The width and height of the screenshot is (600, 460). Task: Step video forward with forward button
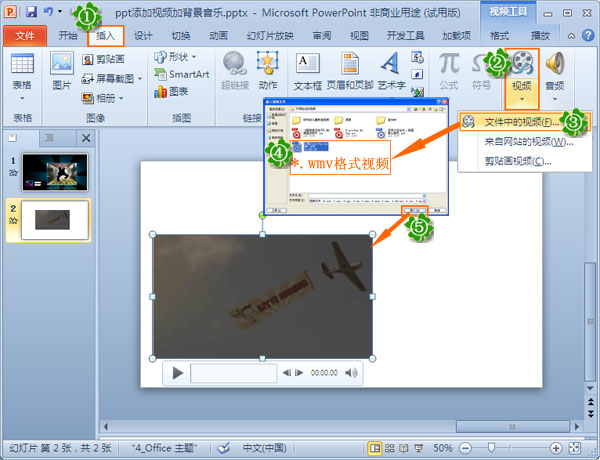pos(299,373)
